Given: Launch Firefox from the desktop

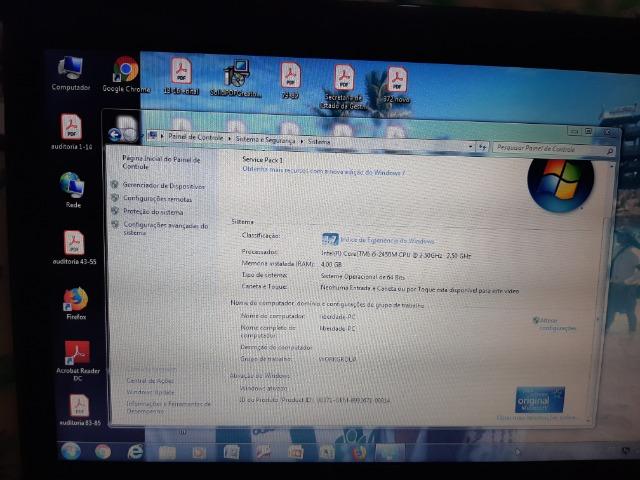Looking at the screenshot, I should click(x=76, y=304).
